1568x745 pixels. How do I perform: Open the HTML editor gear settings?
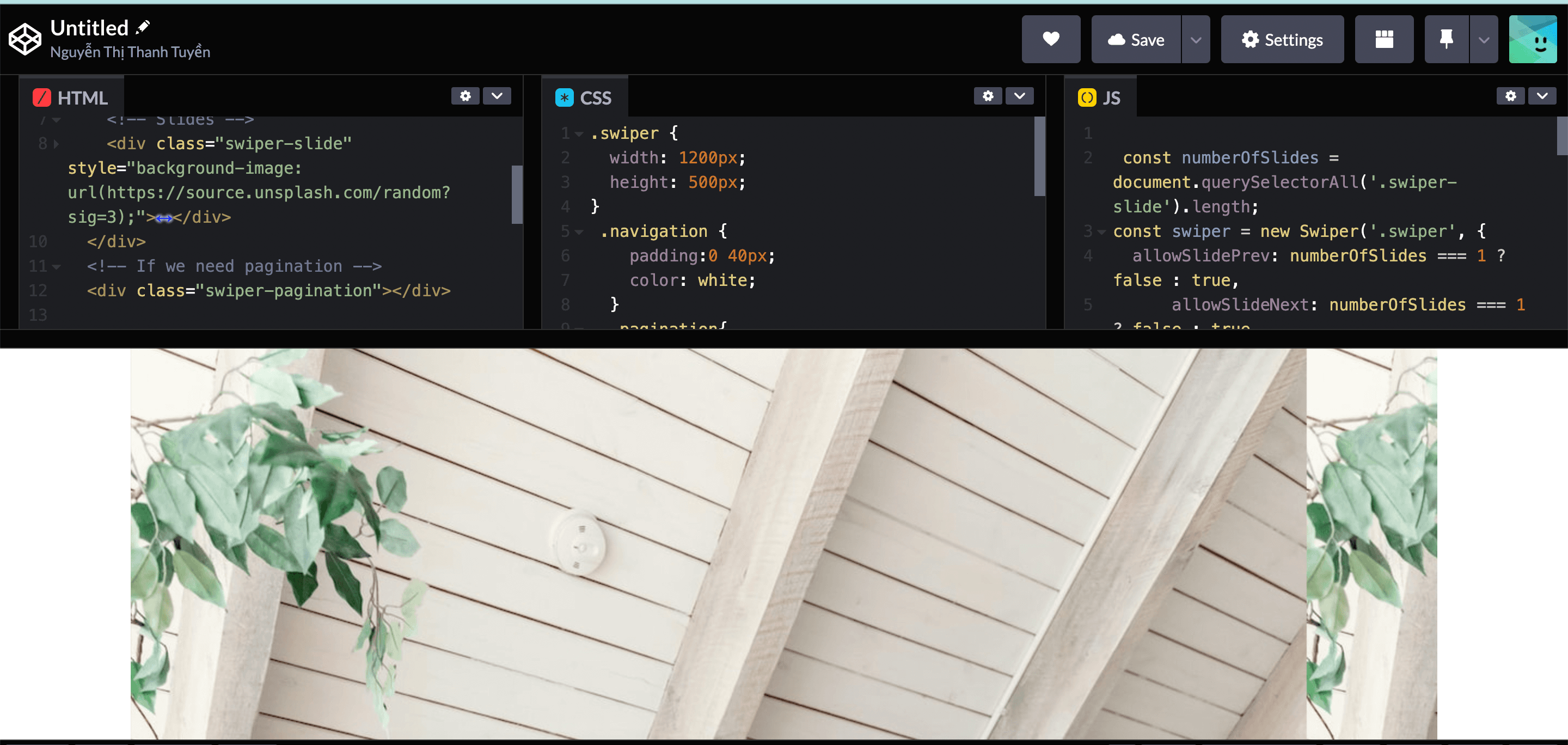point(465,95)
